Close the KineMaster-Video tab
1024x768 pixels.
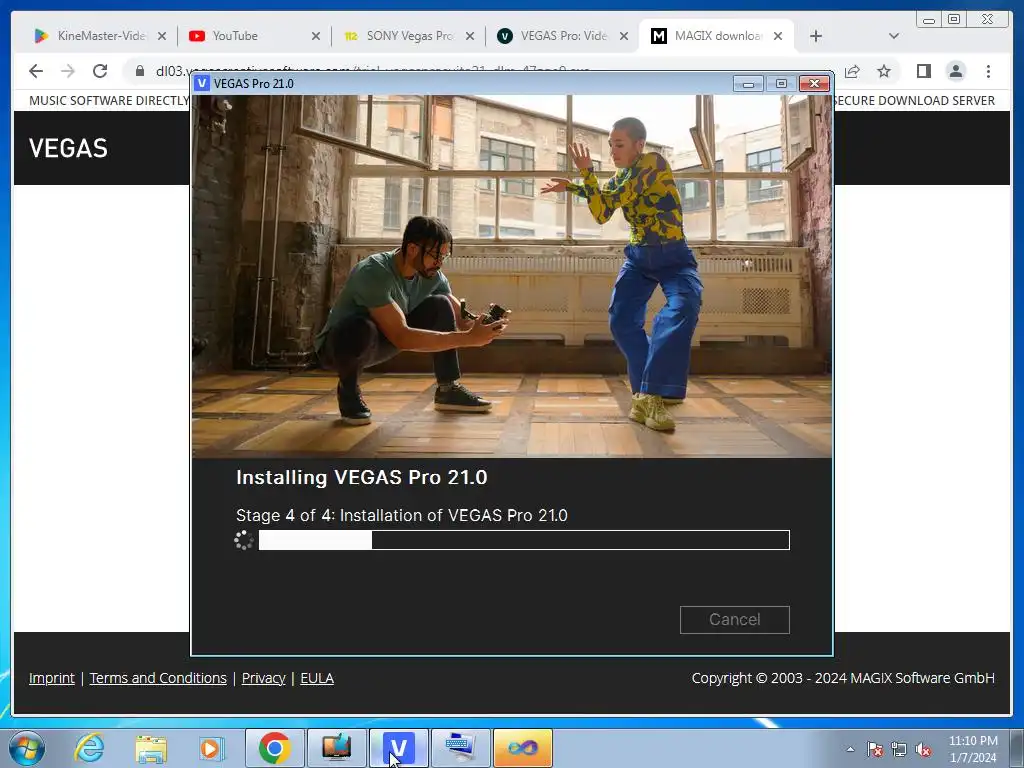tap(162, 36)
